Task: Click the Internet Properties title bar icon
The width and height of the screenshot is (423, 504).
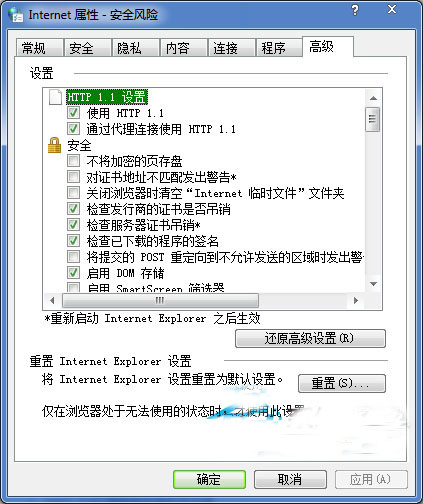Action: 16,15
